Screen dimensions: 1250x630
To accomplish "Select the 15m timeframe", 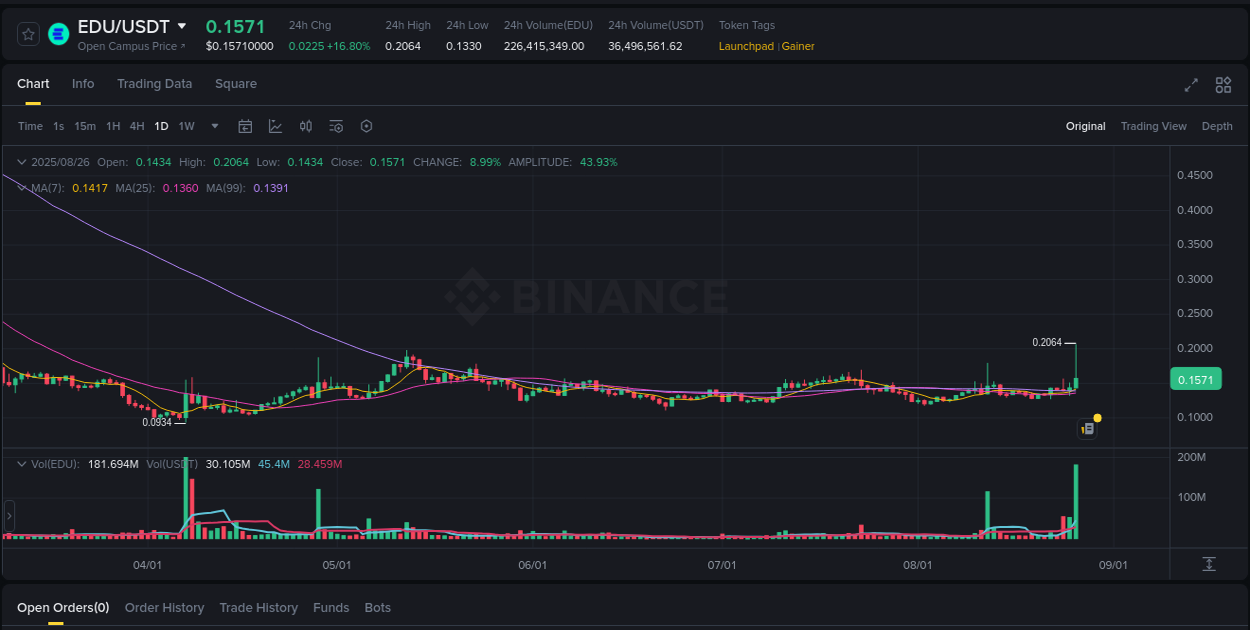I will pyautogui.click(x=86, y=126).
